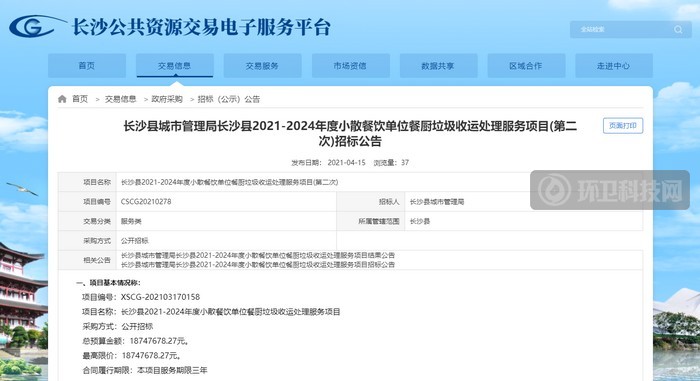Open the 市场资信 navigation tab
The image size is (700, 381).
[350, 66]
